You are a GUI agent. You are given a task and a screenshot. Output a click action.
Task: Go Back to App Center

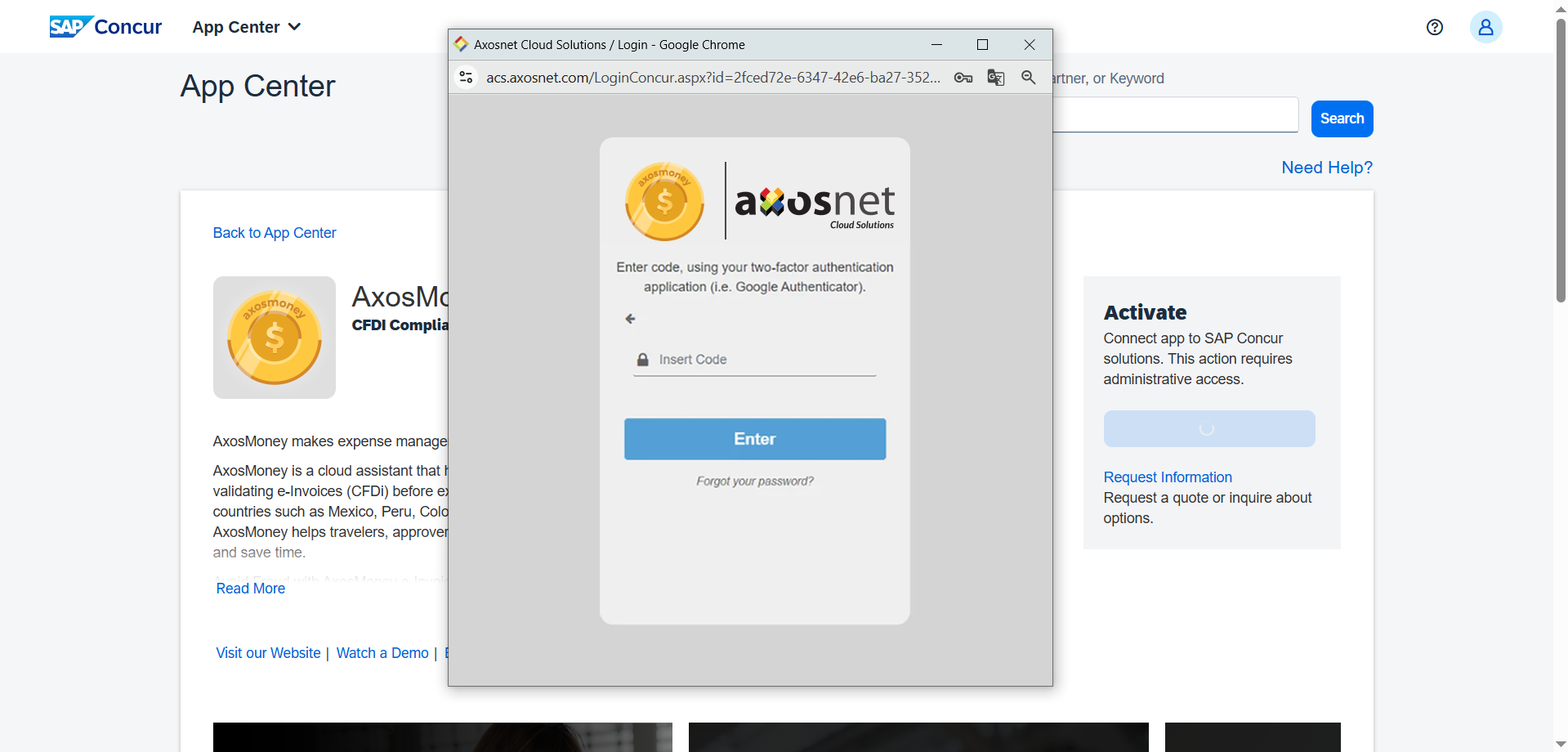click(275, 233)
